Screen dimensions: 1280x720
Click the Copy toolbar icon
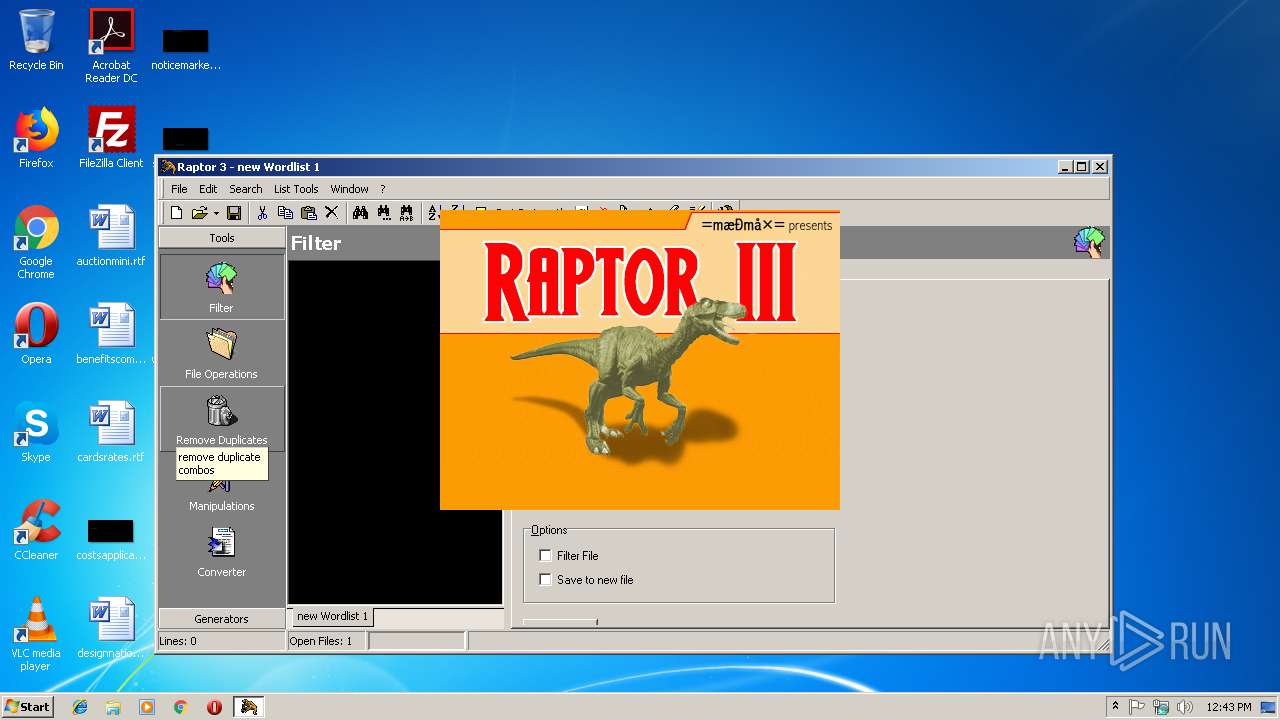coord(285,212)
